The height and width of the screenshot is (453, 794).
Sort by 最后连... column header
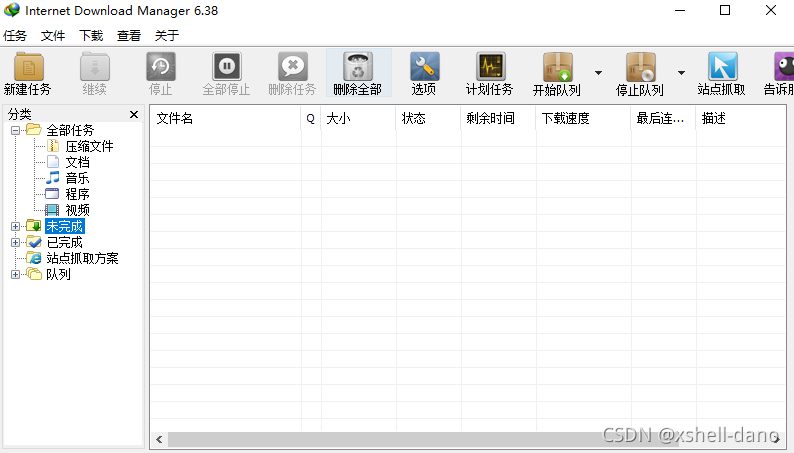[663, 118]
